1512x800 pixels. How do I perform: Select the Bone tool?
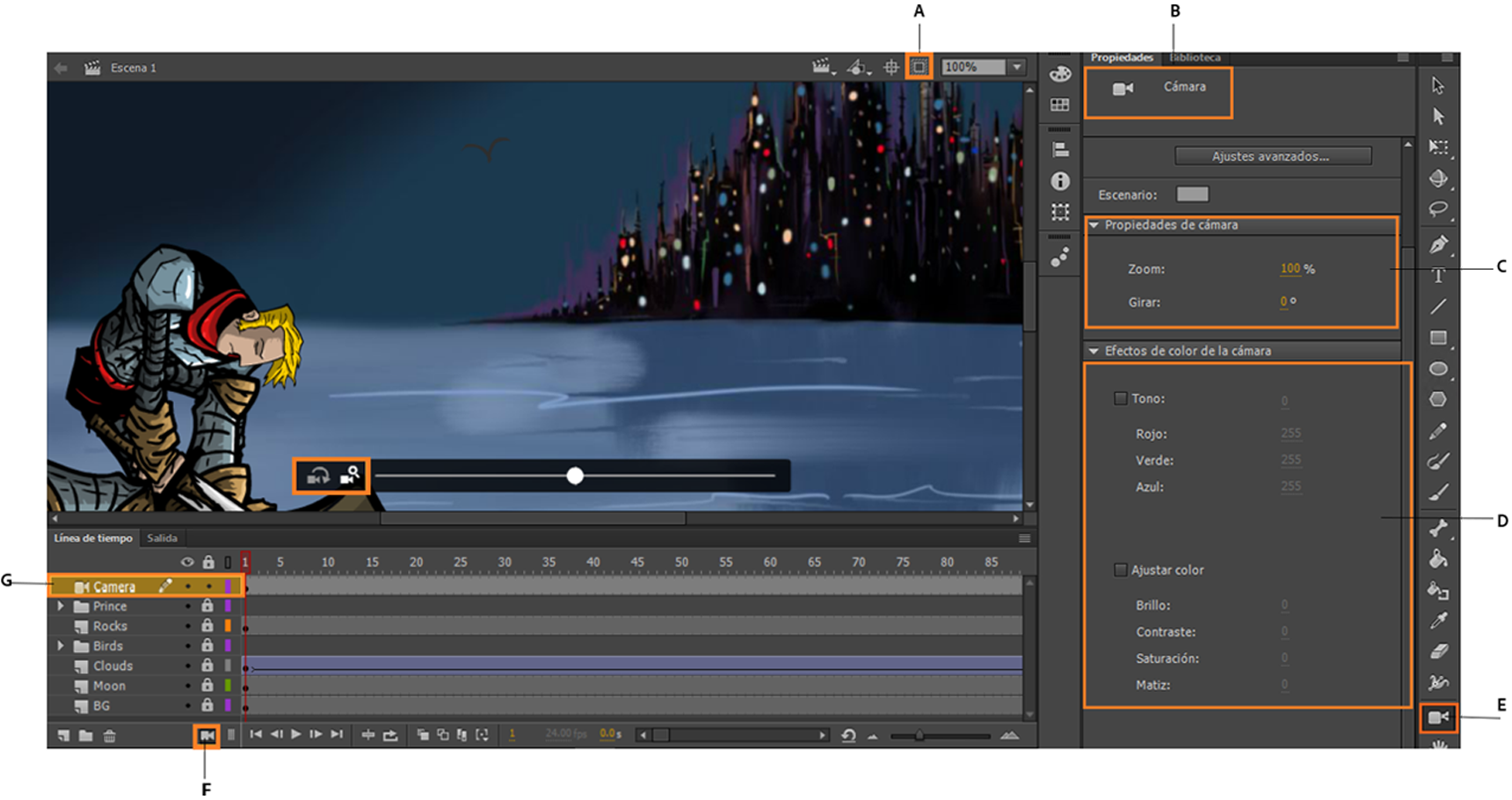point(1438,527)
